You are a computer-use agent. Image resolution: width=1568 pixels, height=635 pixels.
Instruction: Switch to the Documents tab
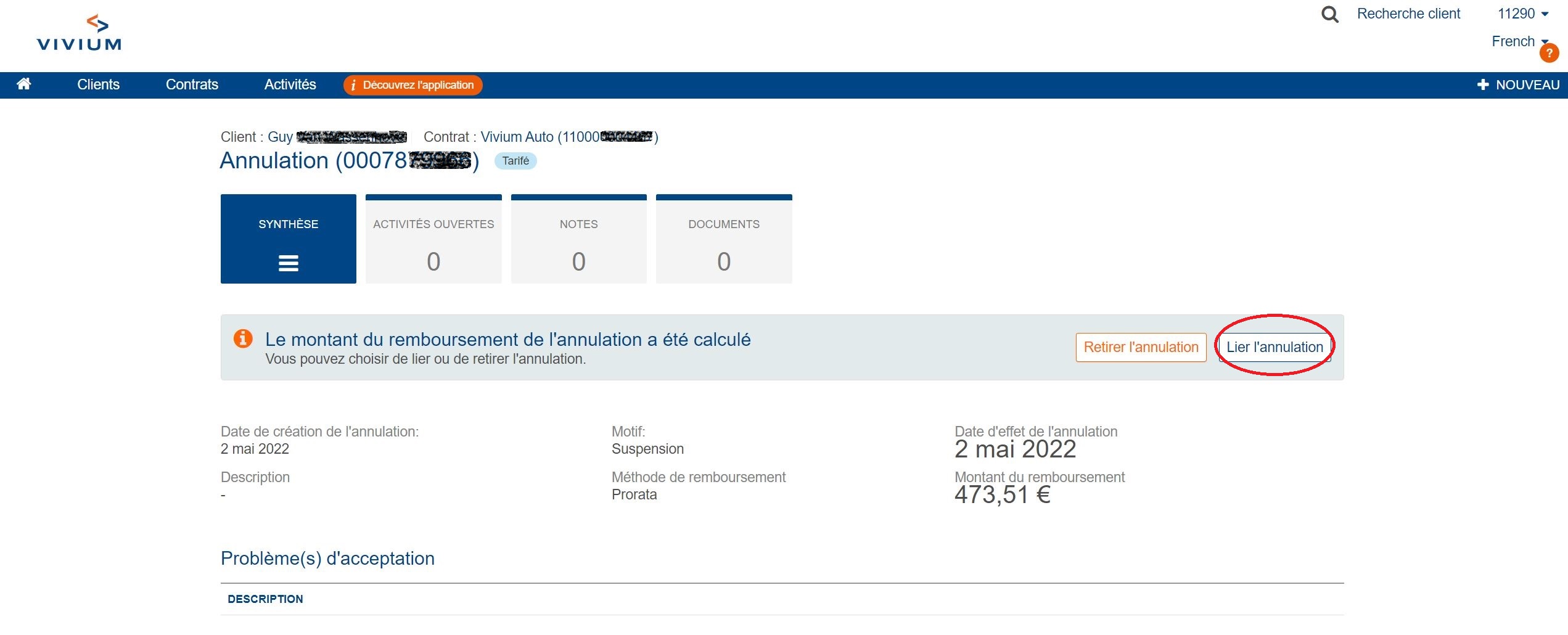(724, 239)
